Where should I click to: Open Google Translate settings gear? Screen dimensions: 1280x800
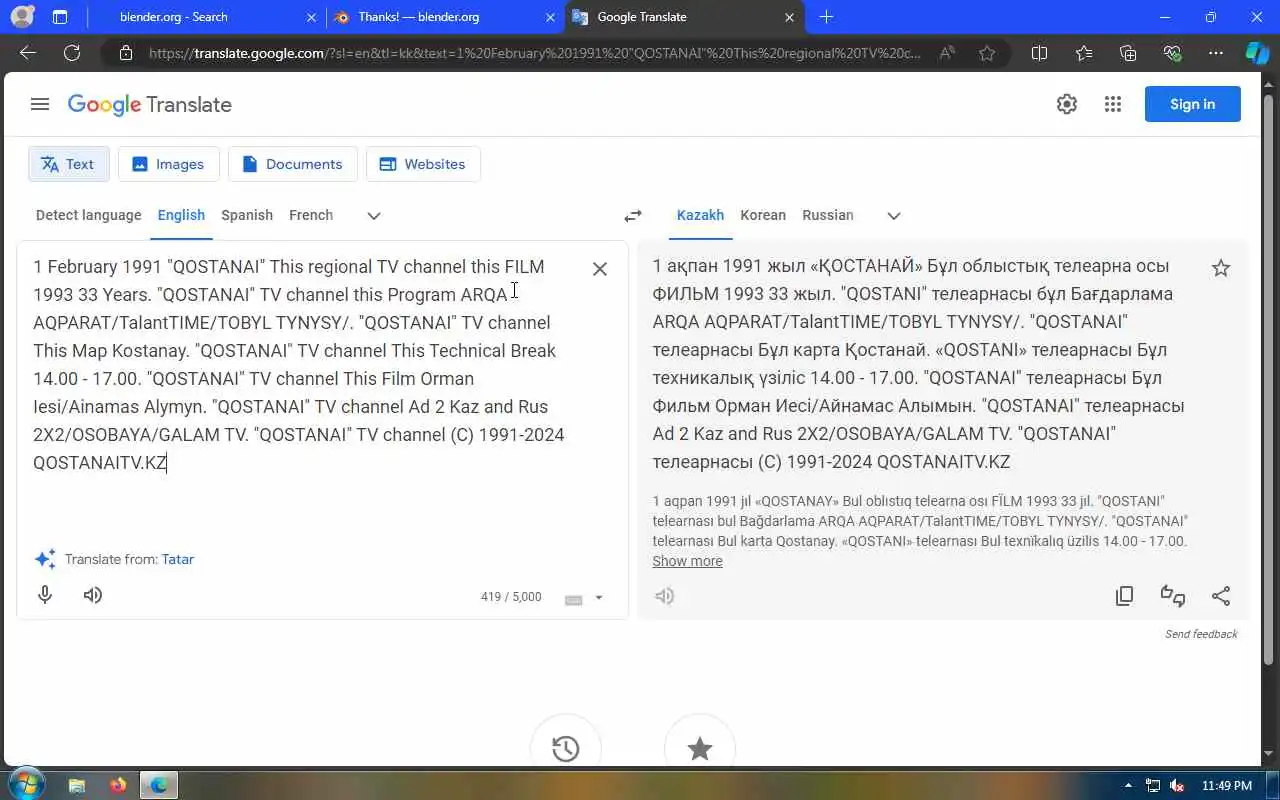[x=1067, y=104]
